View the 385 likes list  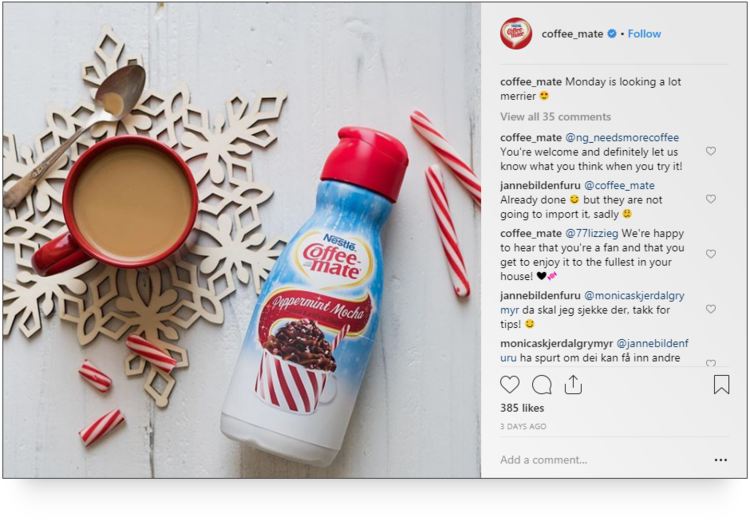click(522, 408)
